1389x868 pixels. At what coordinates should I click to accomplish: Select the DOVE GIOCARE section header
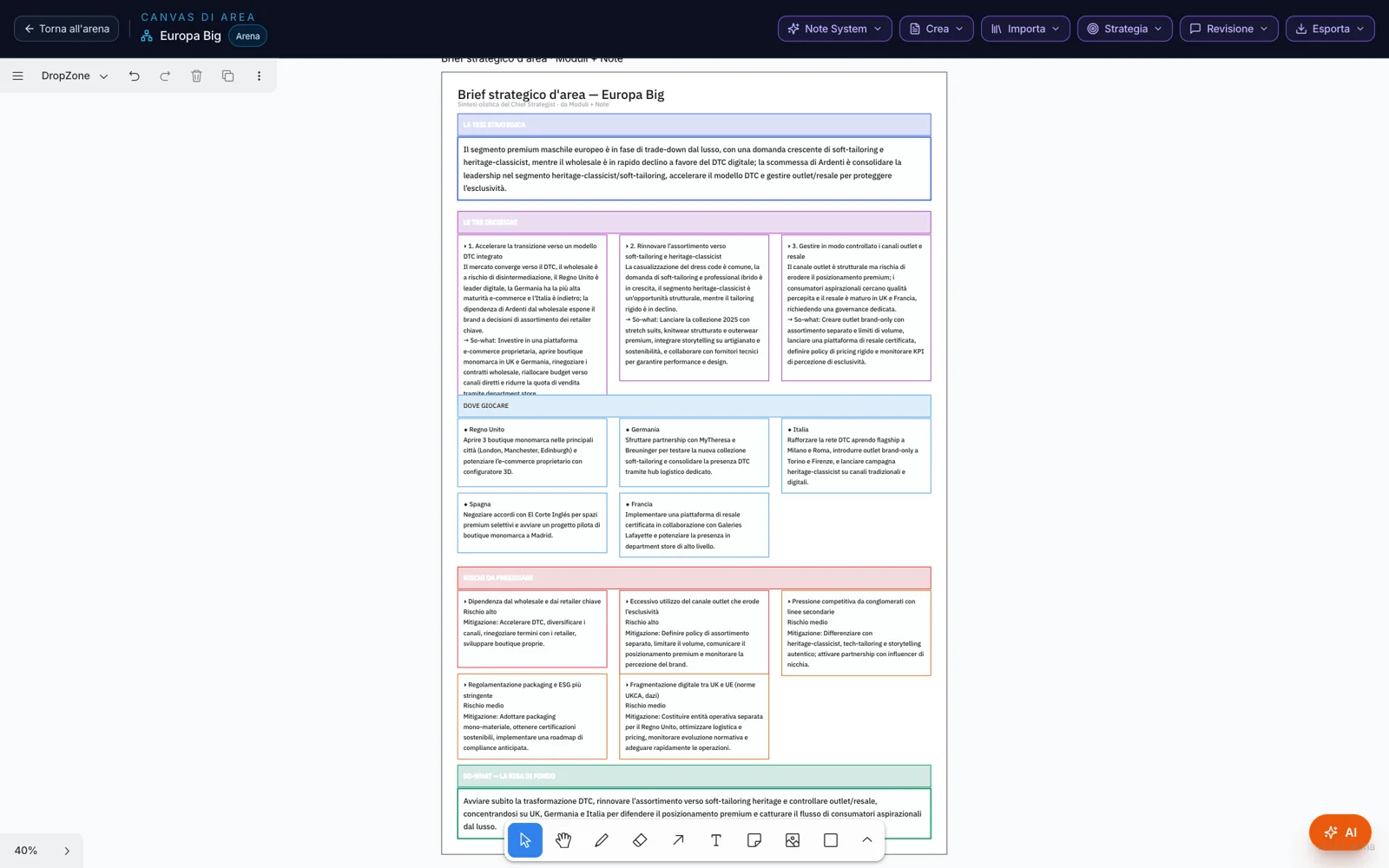694,406
